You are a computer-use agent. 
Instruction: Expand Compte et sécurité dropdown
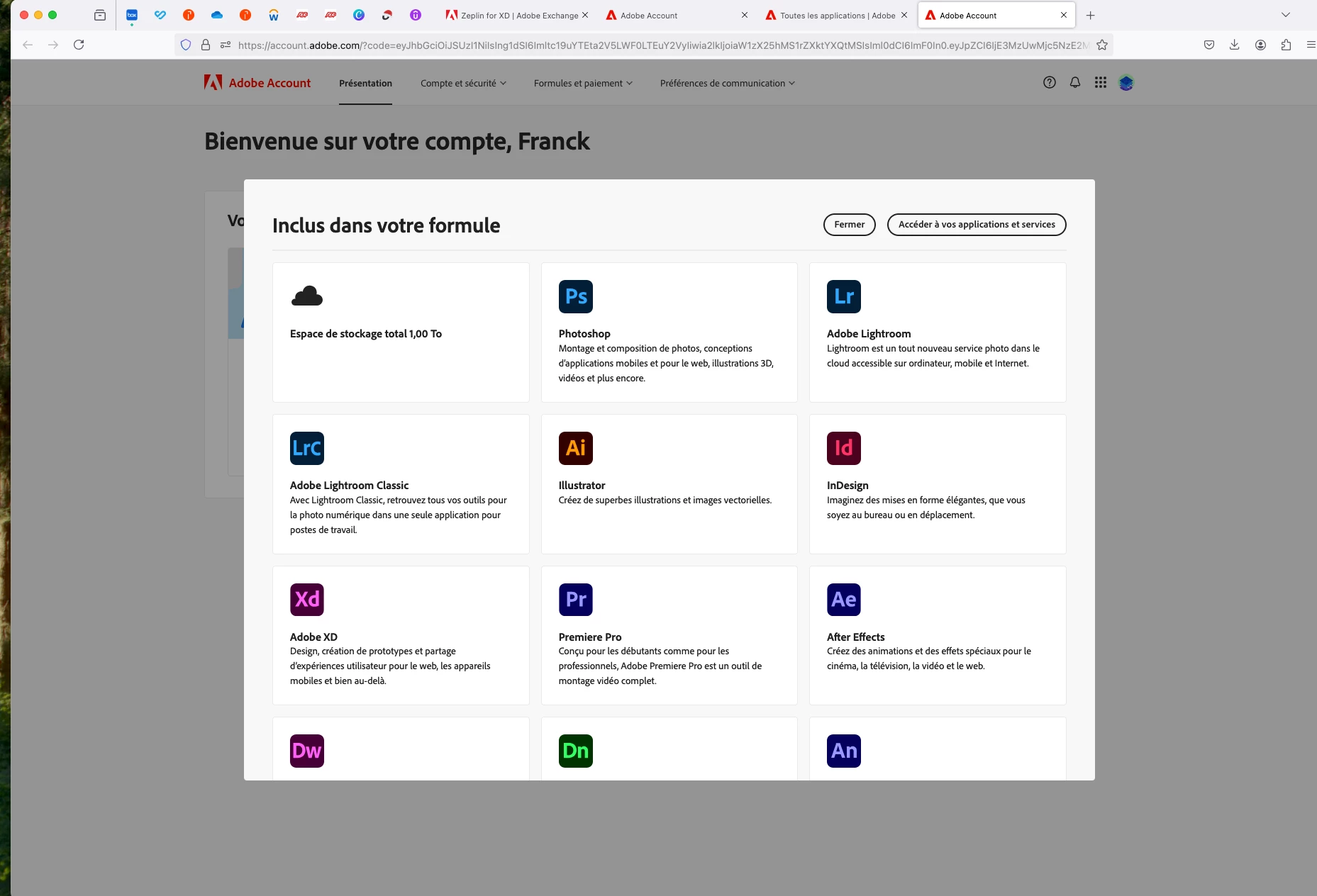click(x=464, y=83)
